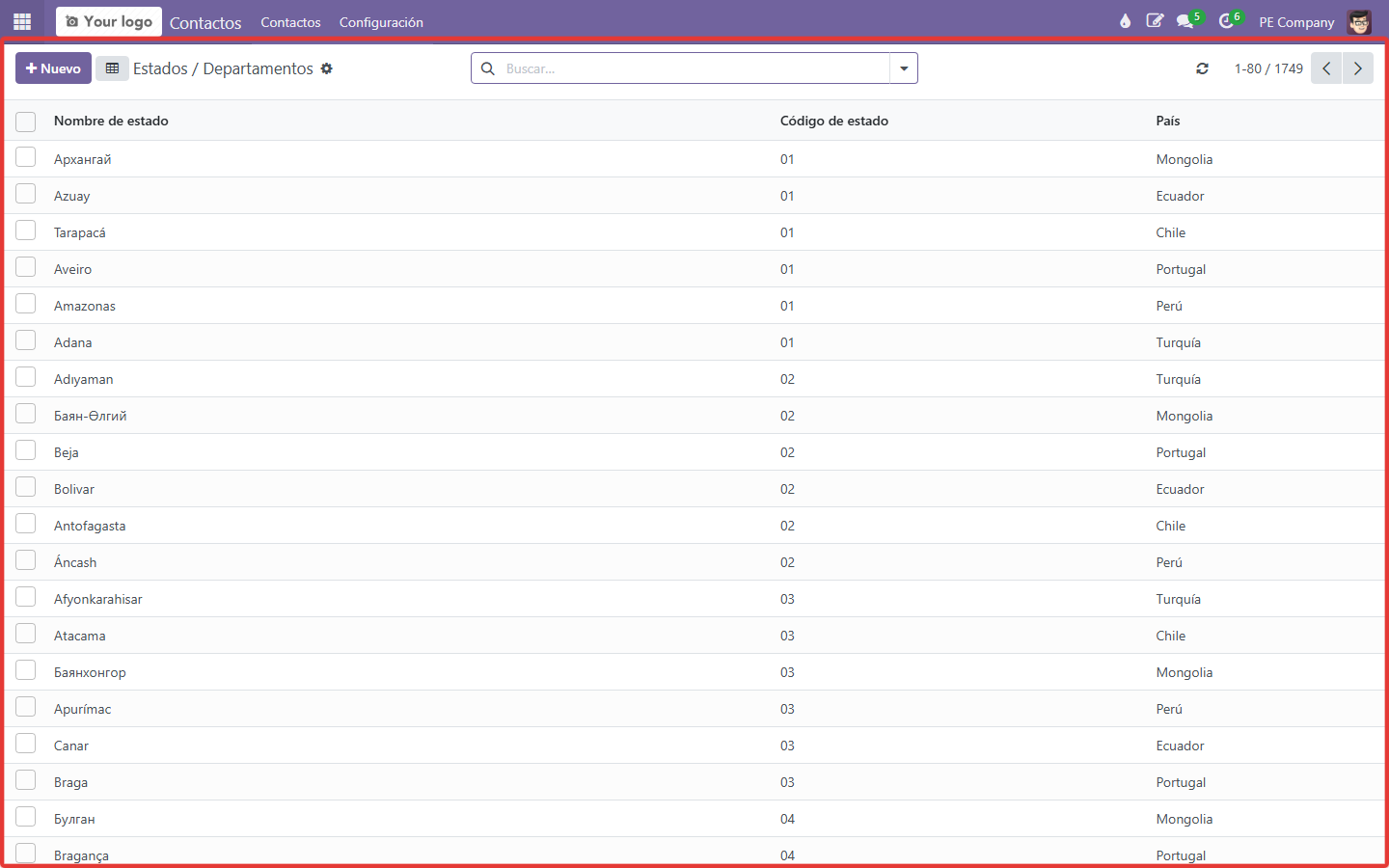The height and width of the screenshot is (868, 1389).
Task: Click the magnifier search icon
Action: pos(488,68)
